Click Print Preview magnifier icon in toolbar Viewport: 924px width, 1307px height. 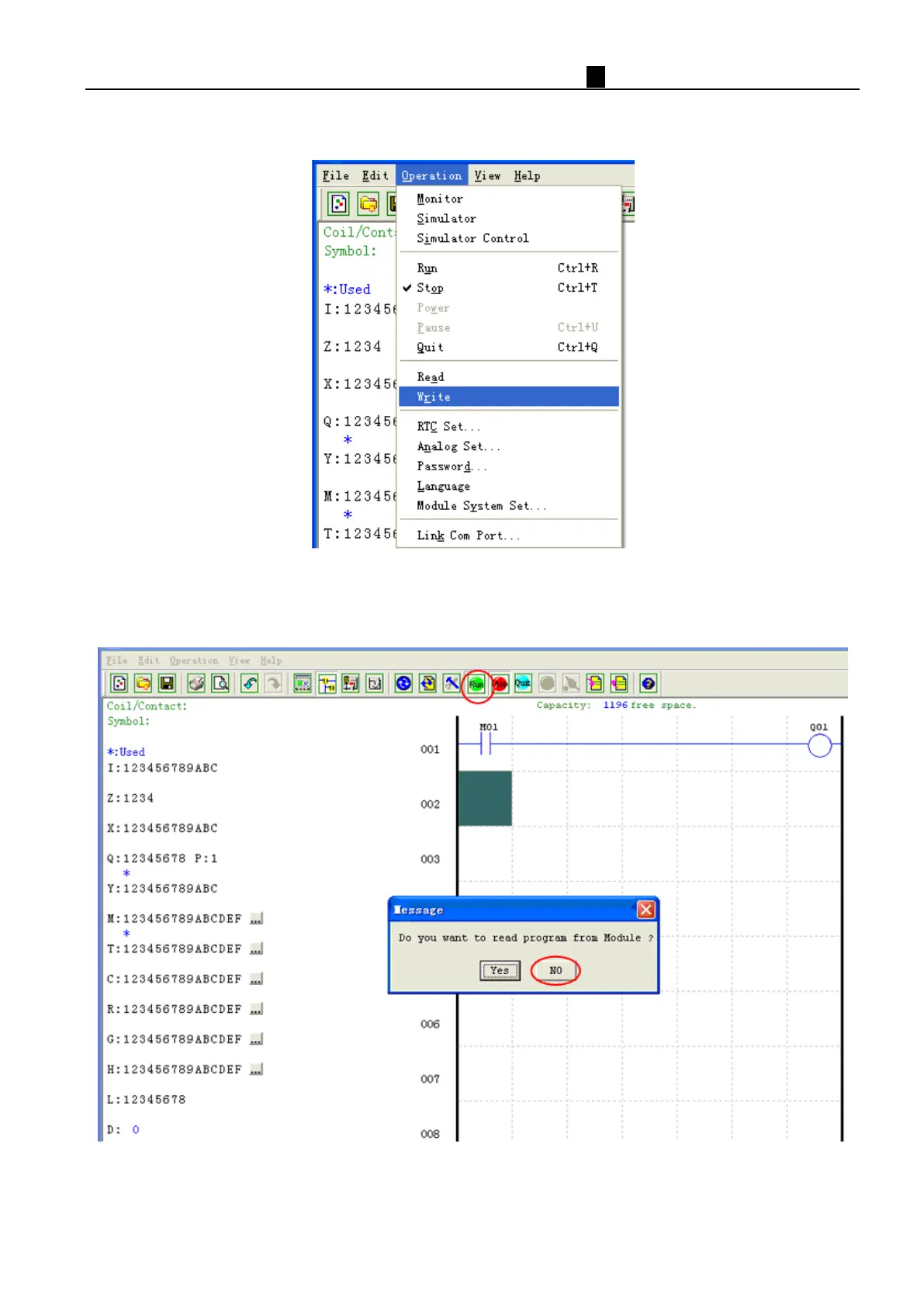(221, 684)
